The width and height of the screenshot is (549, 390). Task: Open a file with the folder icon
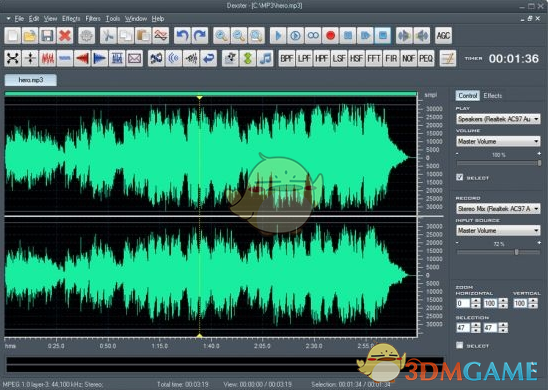pos(30,35)
